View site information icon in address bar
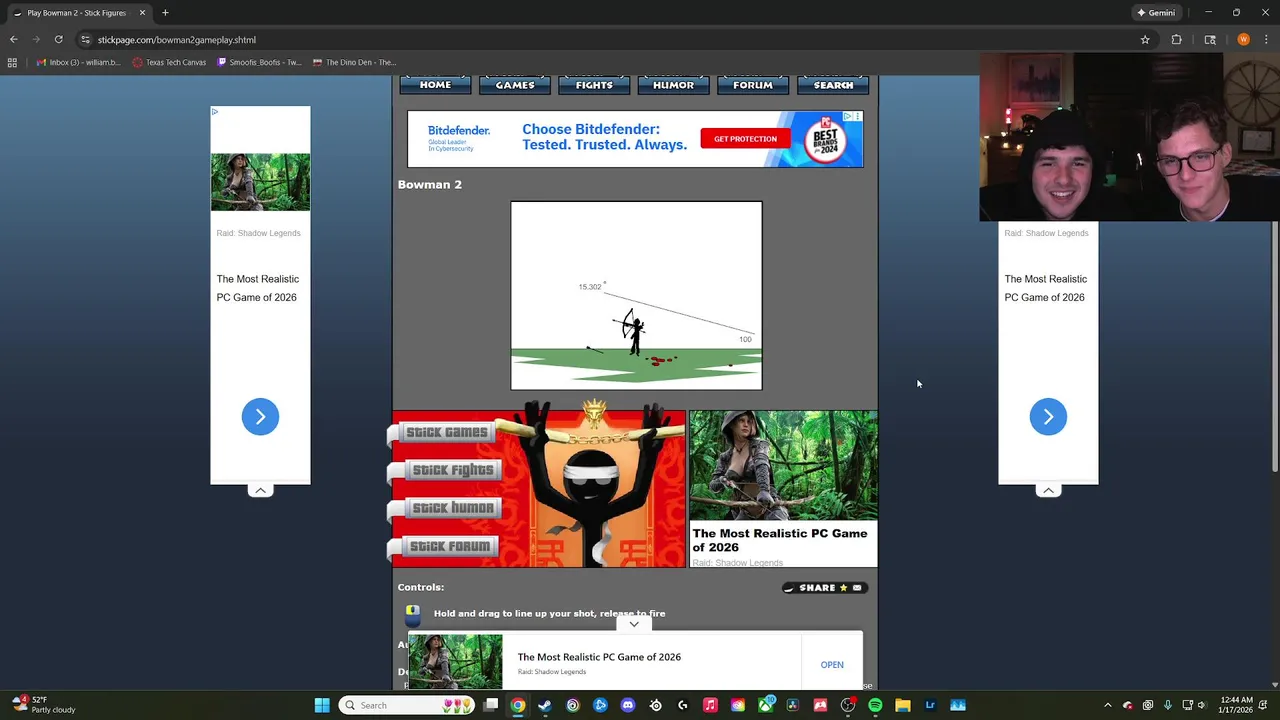Screen dimensions: 1280x720 pos(86,40)
